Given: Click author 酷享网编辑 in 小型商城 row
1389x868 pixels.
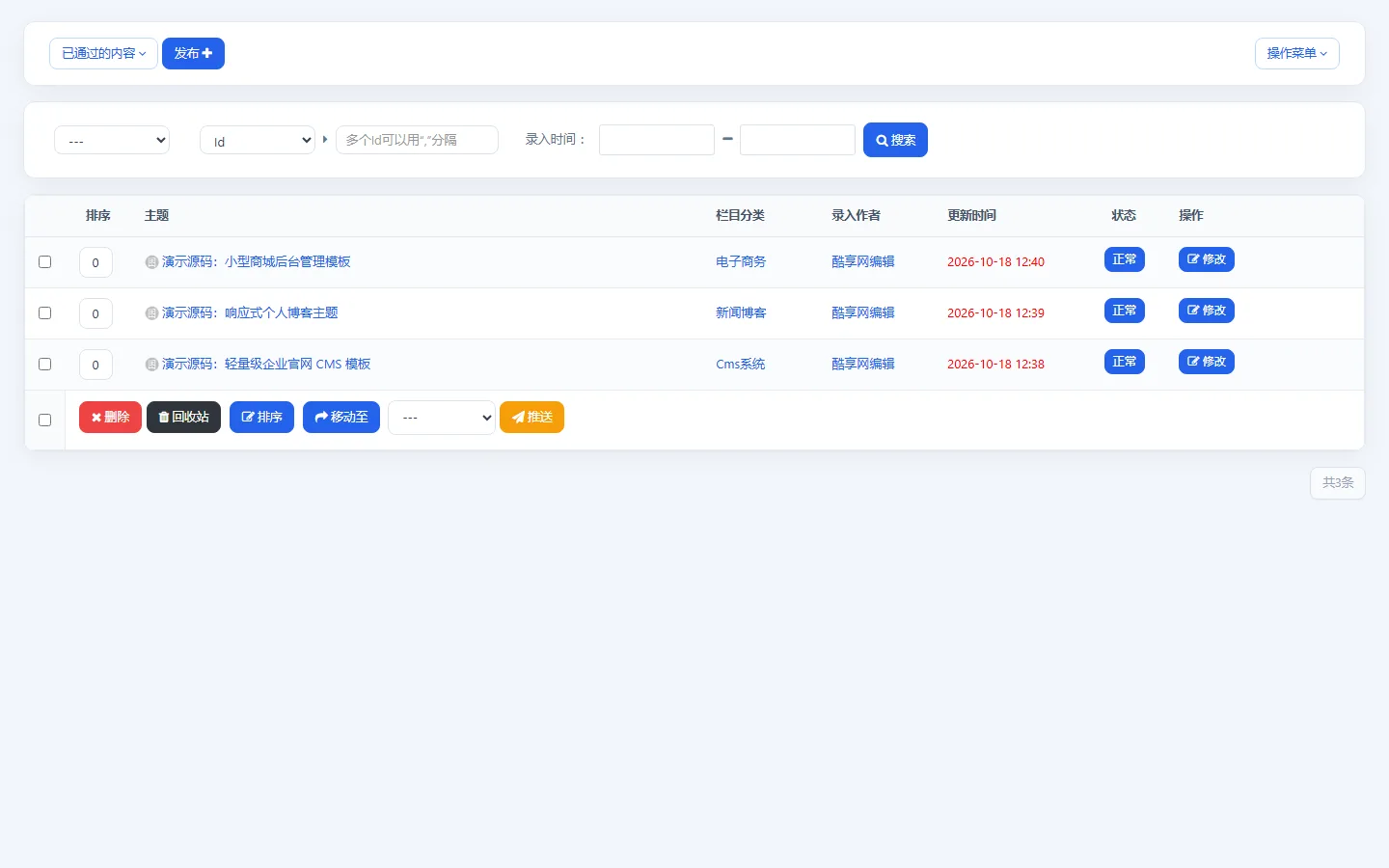Looking at the screenshot, I should point(863,262).
